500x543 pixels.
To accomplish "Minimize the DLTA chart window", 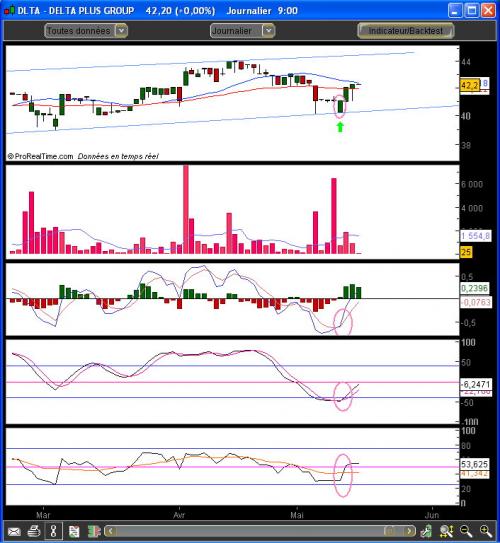I will coord(455,10).
